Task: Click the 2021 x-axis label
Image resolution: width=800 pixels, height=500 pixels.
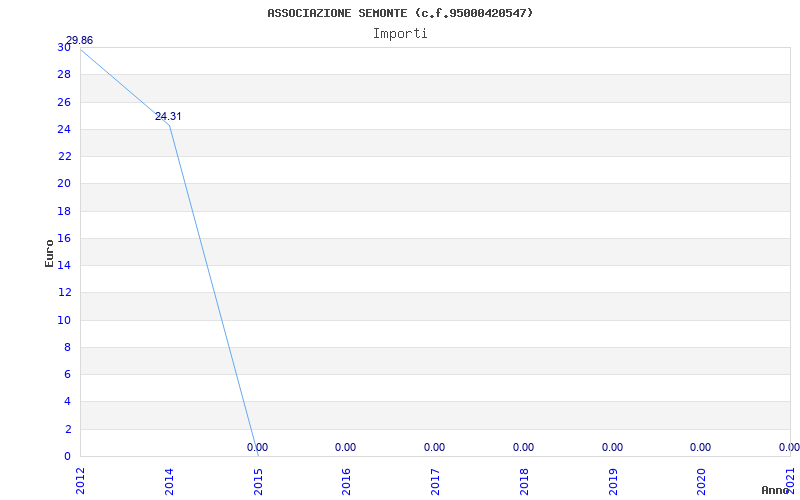Action: tap(790, 481)
